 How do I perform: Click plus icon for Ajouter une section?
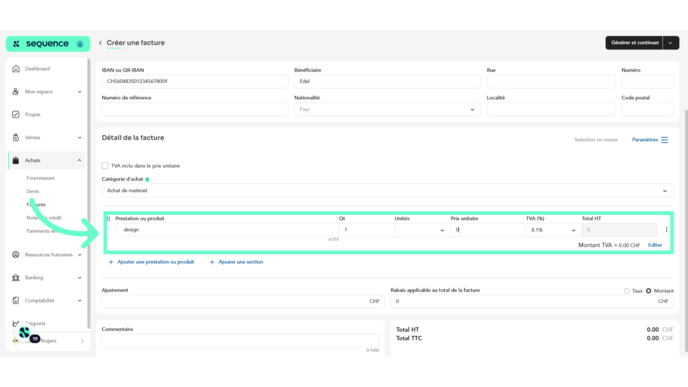click(212, 262)
